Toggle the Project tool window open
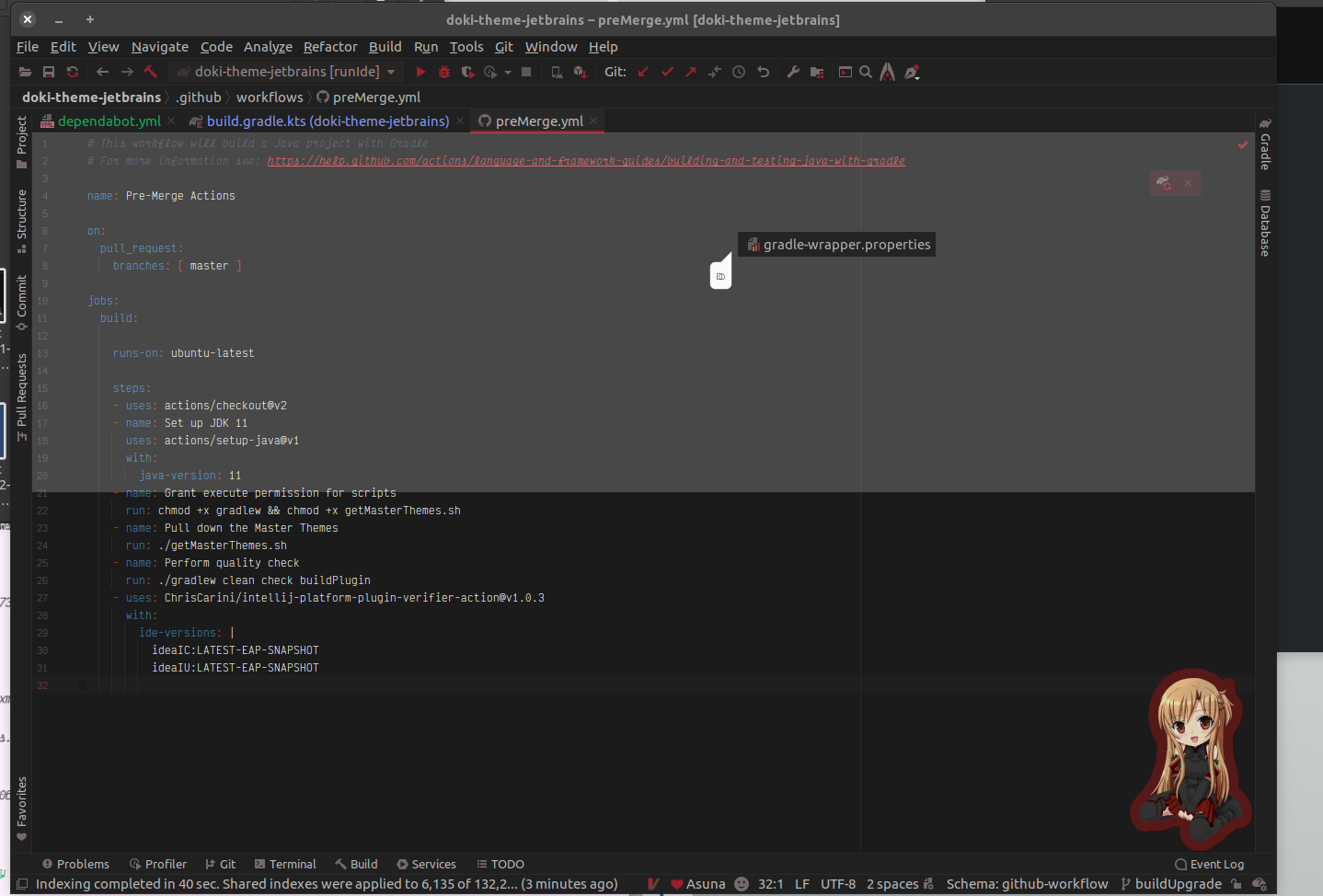 [20, 138]
